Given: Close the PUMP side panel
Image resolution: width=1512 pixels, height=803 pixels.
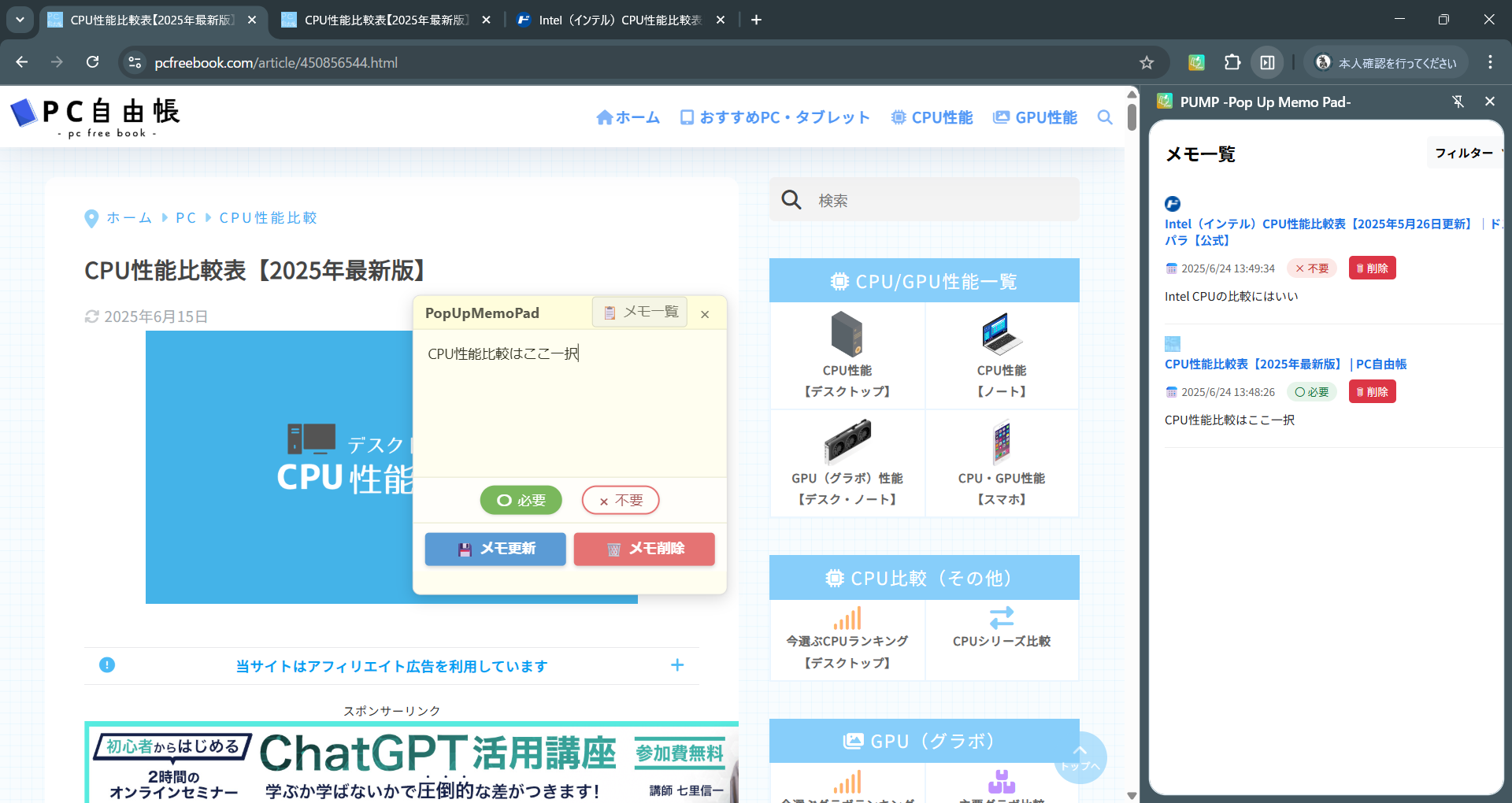Looking at the screenshot, I should click(x=1489, y=102).
